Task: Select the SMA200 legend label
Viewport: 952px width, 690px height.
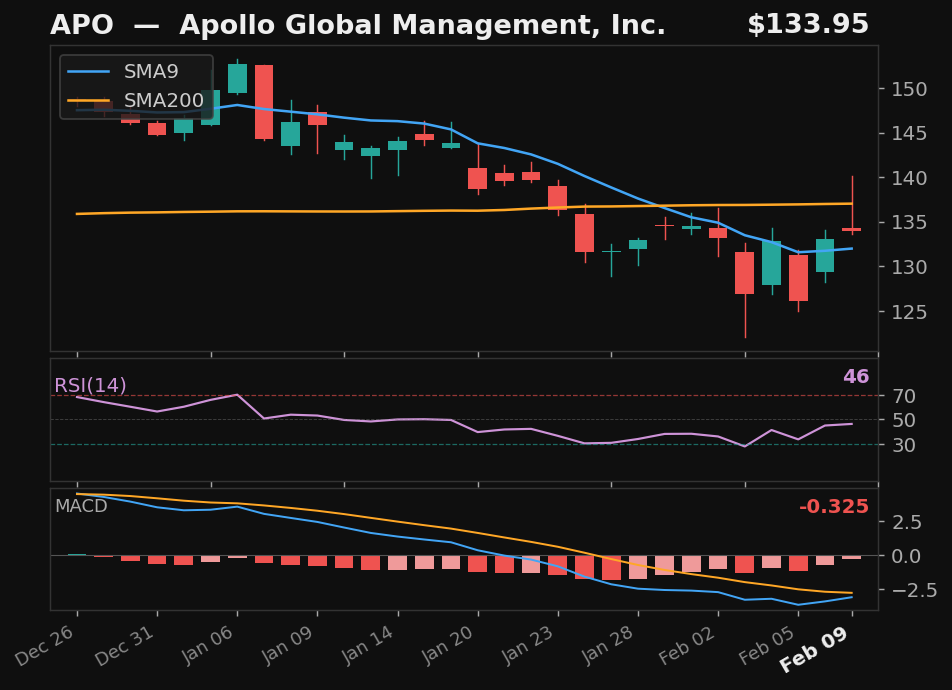Action: 164,100
